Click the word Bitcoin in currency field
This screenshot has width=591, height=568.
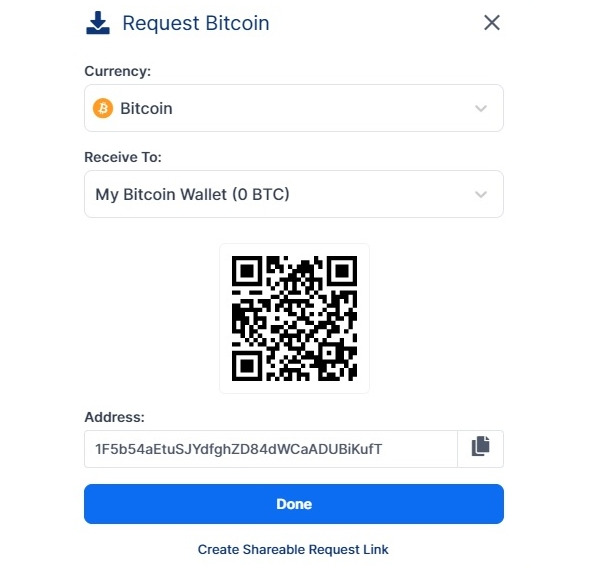point(146,109)
